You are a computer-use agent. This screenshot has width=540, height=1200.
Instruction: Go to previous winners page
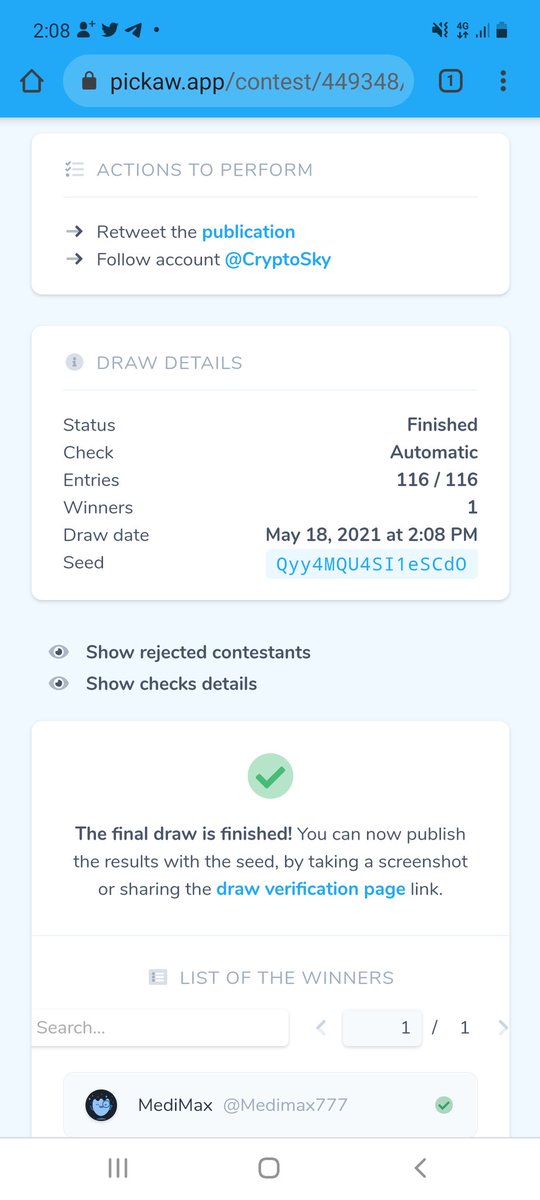coord(320,1027)
